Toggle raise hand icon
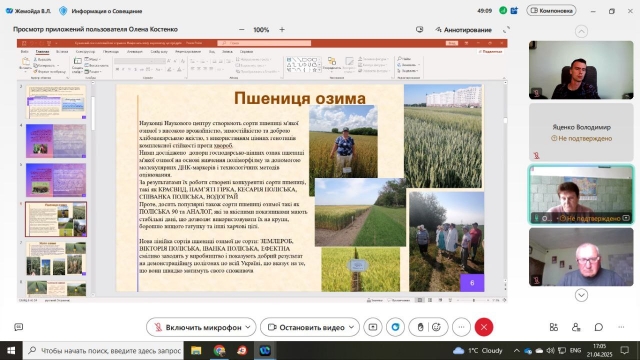Screen dimensions: 640x360 [420, 327]
